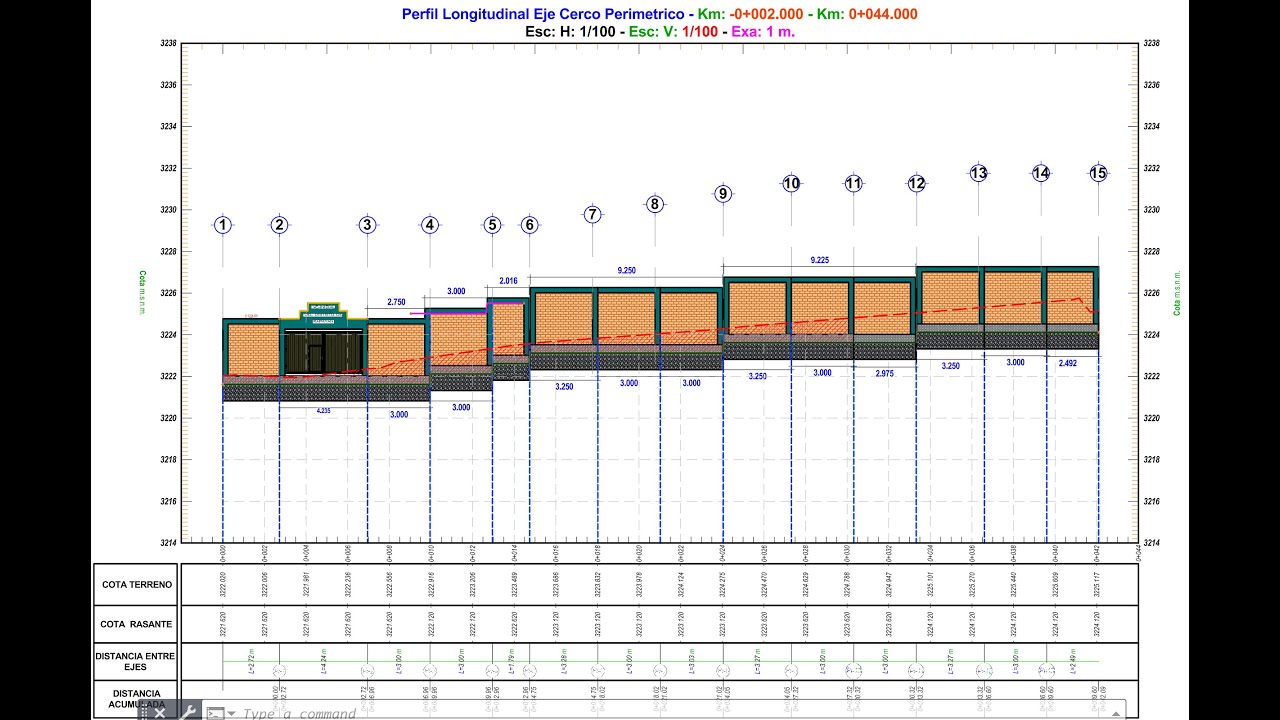Grab the command line grip handle

(x=145, y=713)
